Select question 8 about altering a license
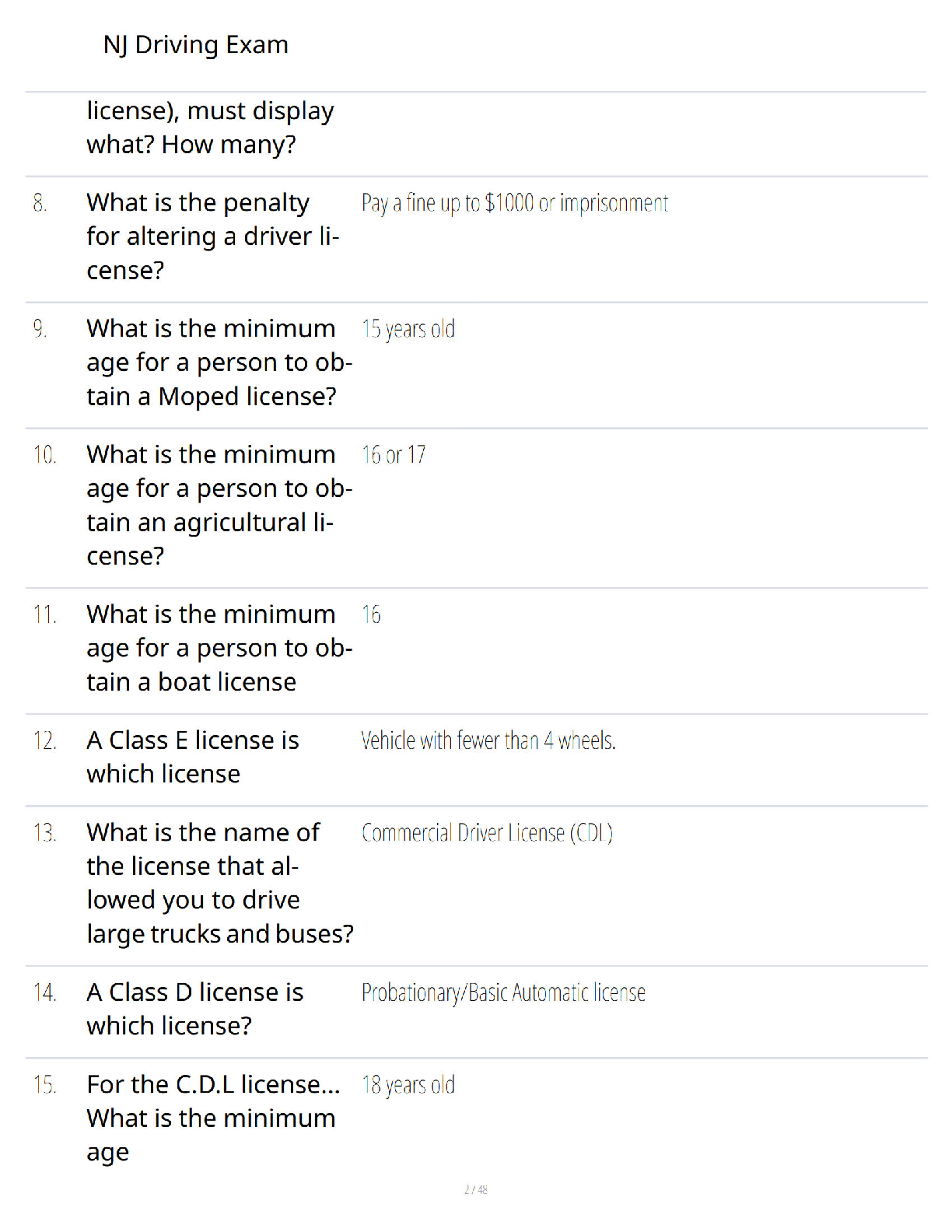The image size is (952, 1232). [212, 236]
